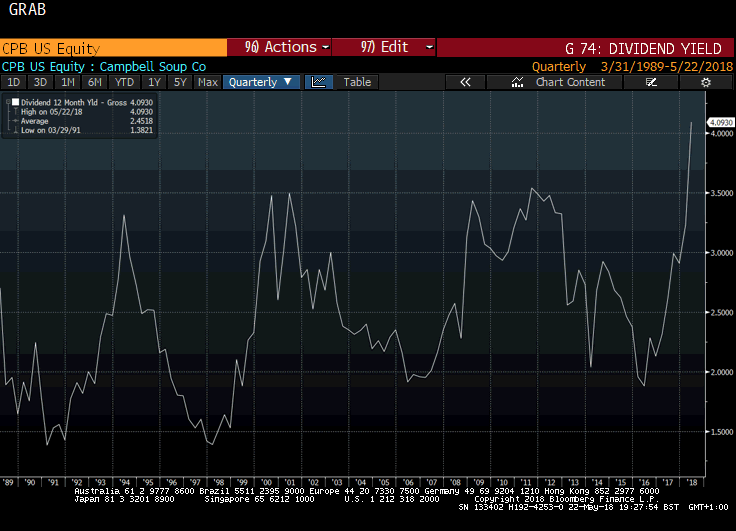Switch to YTD time range
This screenshot has width=736, height=531.
click(x=124, y=82)
